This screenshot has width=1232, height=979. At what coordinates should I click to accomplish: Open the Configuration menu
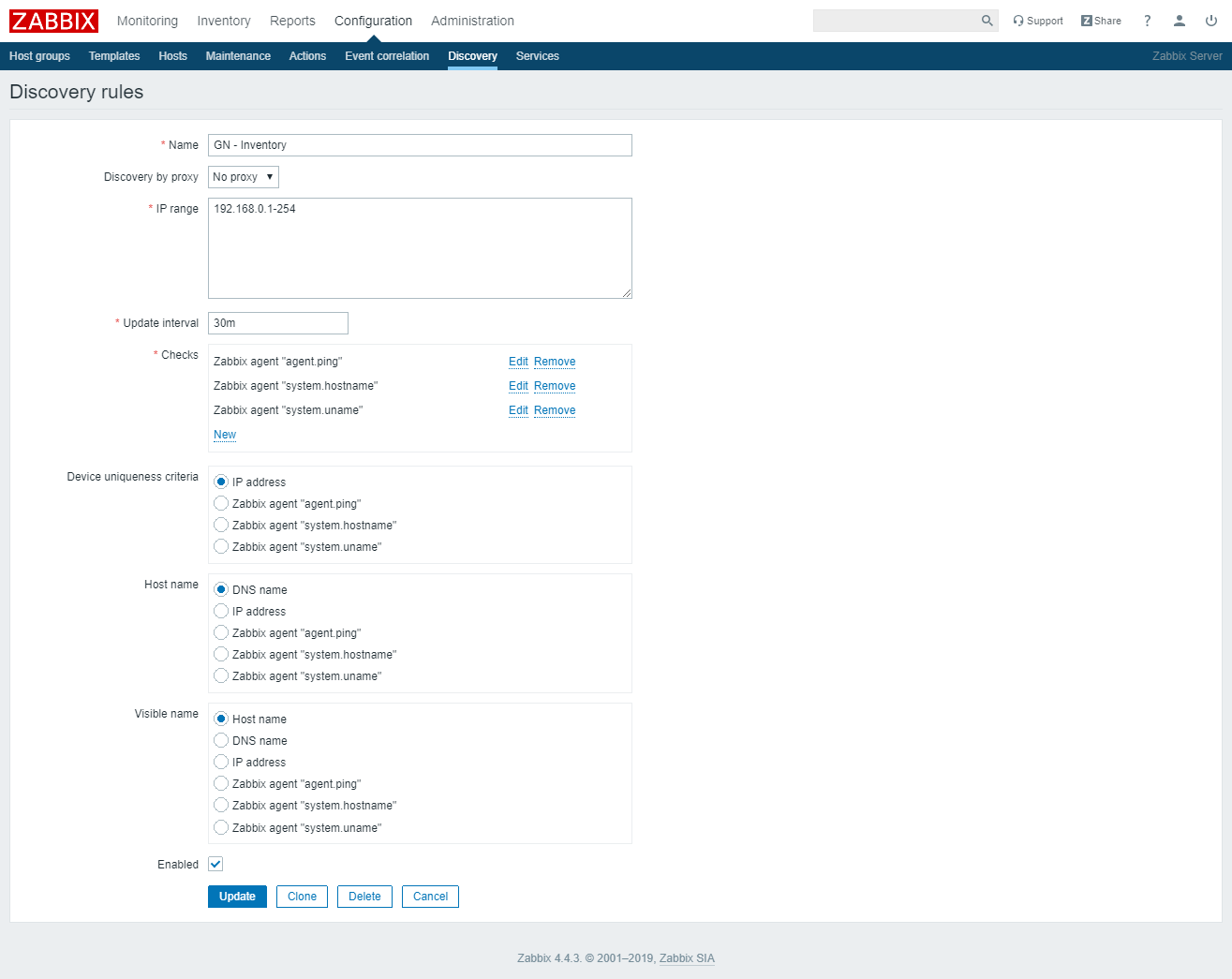(373, 21)
